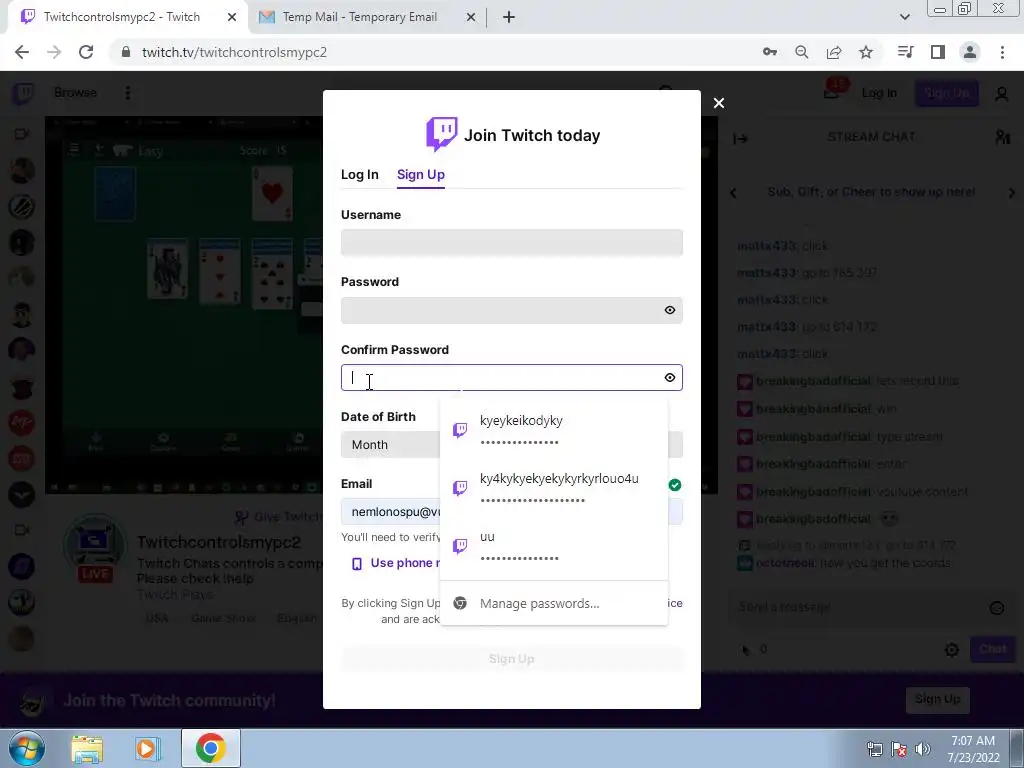The image size is (1024, 768).
Task: Go back to previous page
Action: (22, 52)
